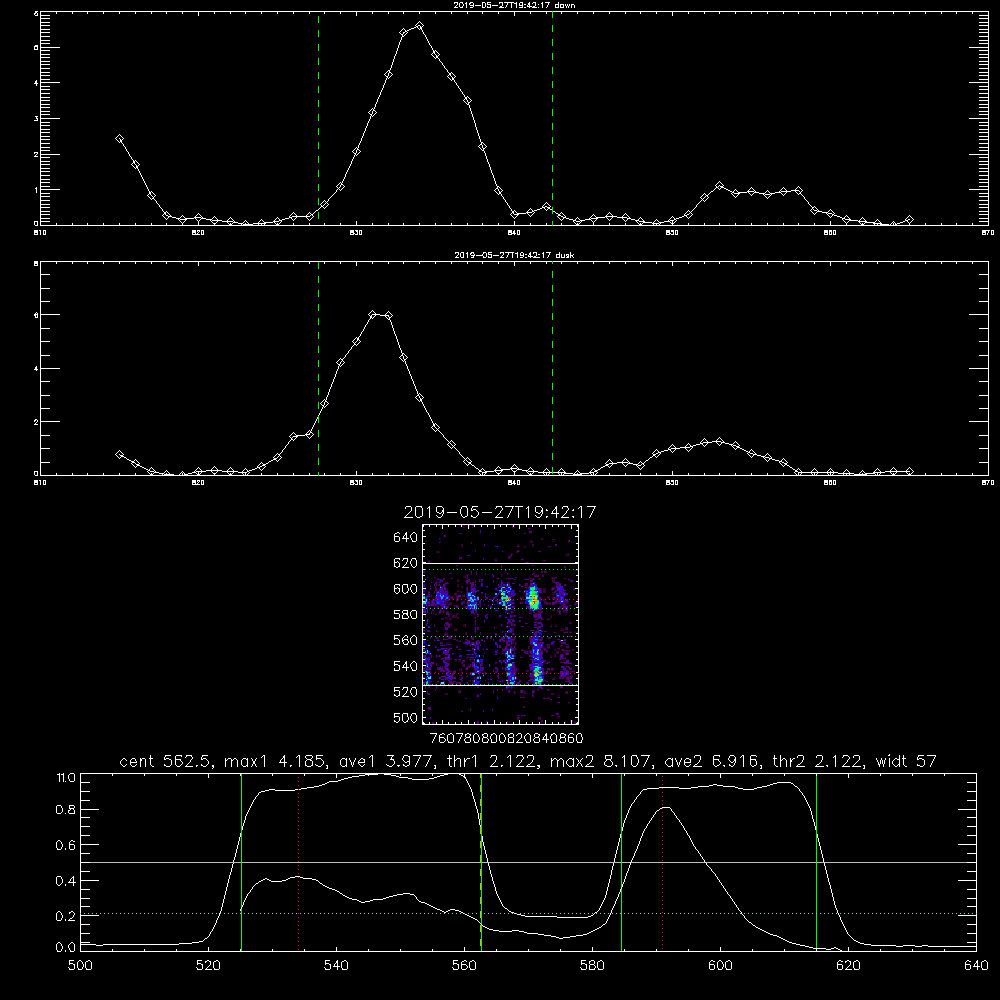Click the 620 label on the bottom plot x-axis
Image resolution: width=1000 pixels, height=1000 pixels.
tap(848, 966)
